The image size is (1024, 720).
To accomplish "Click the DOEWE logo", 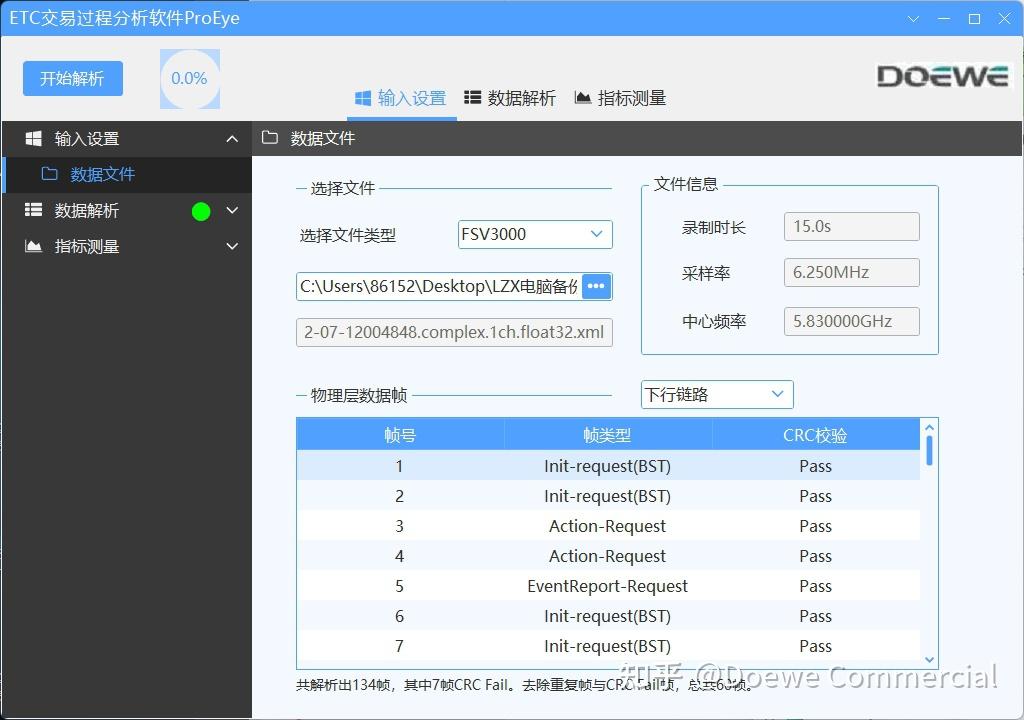I will [941, 74].
